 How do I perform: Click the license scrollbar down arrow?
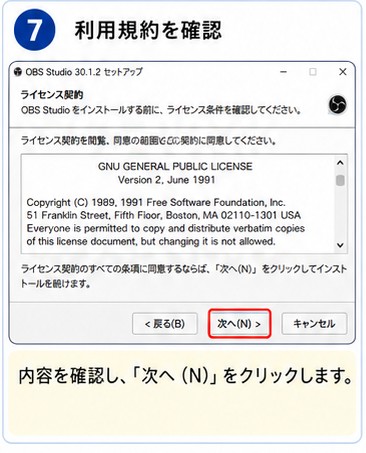340,245
